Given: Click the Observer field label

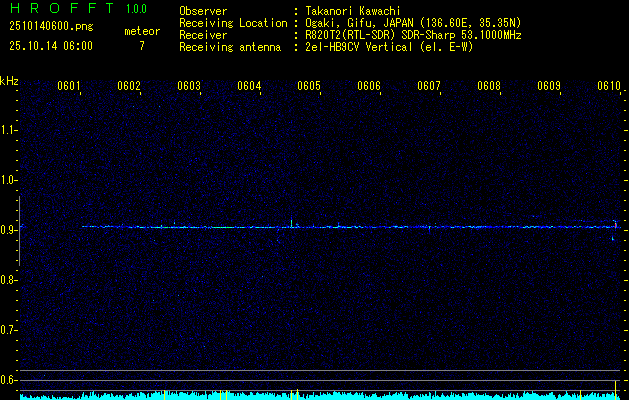Looking at the screenshot, I should (203, 11).
